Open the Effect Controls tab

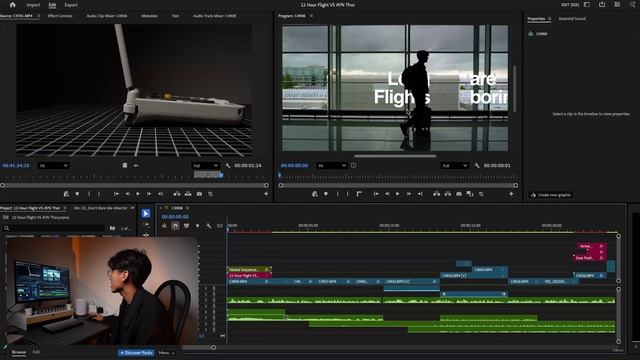pyautogui.click(x=60, y=16)
